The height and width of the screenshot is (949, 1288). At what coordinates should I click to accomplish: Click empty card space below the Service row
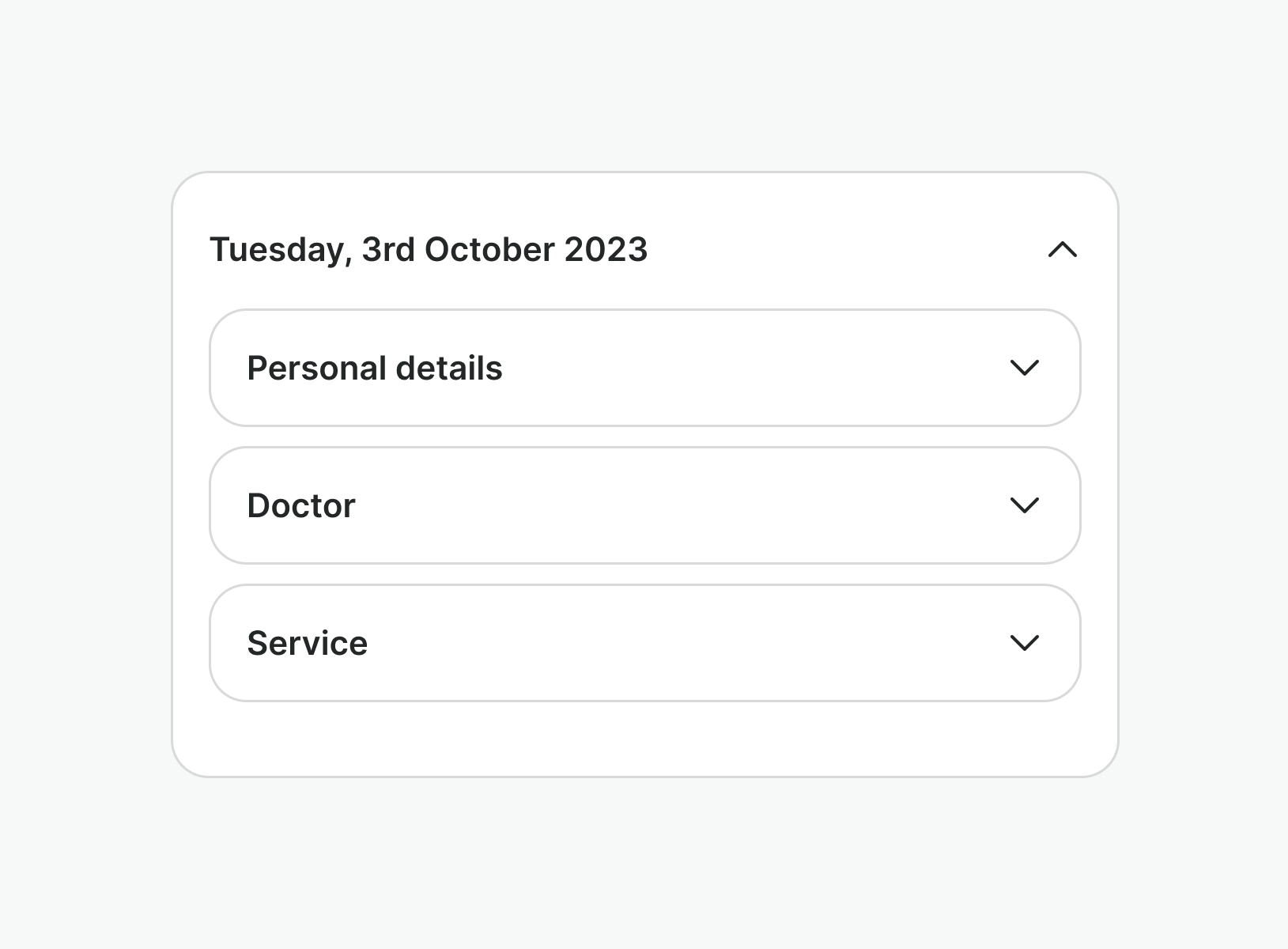click(644, 739)
